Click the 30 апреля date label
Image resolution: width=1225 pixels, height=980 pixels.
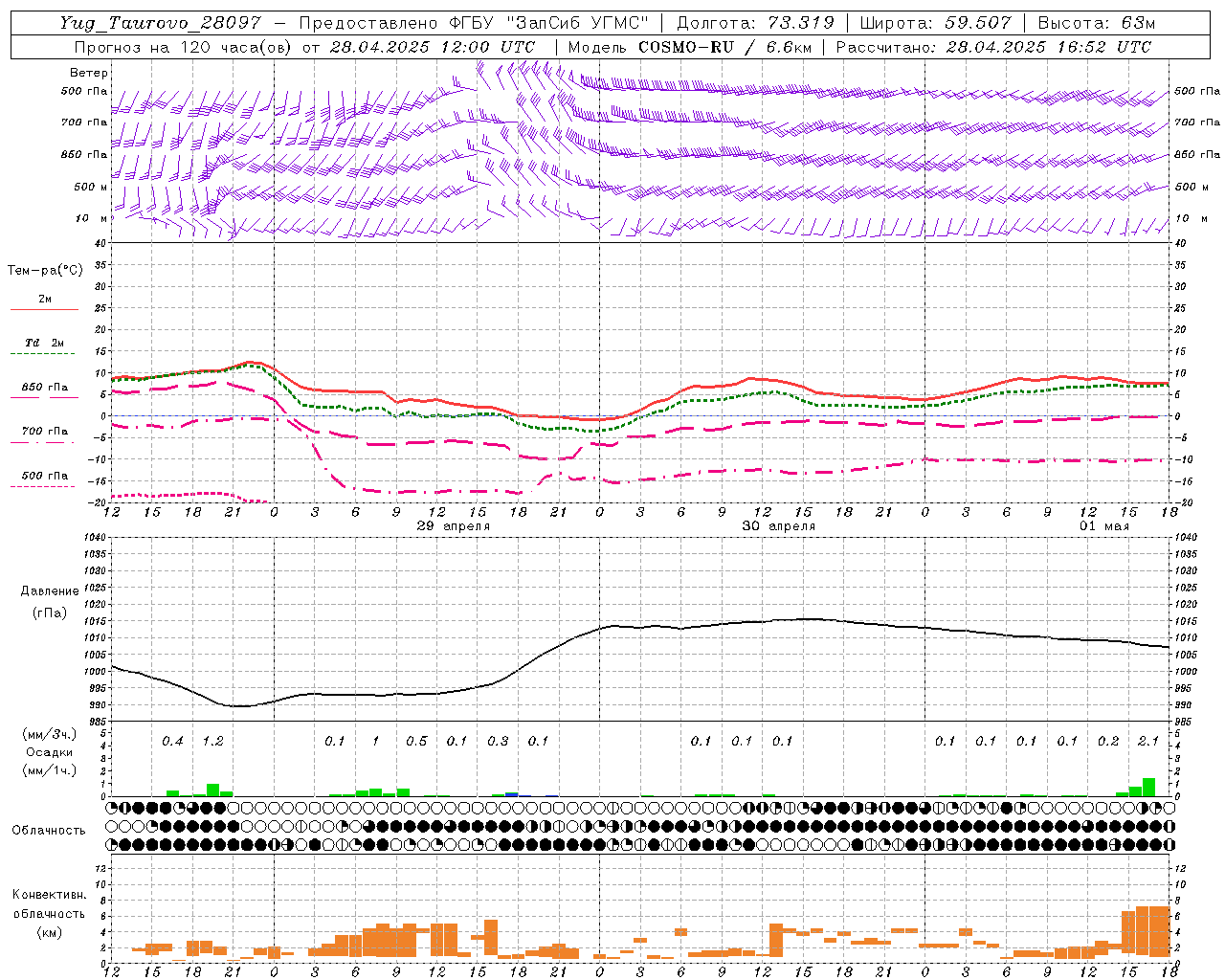[x=779, y=526]
